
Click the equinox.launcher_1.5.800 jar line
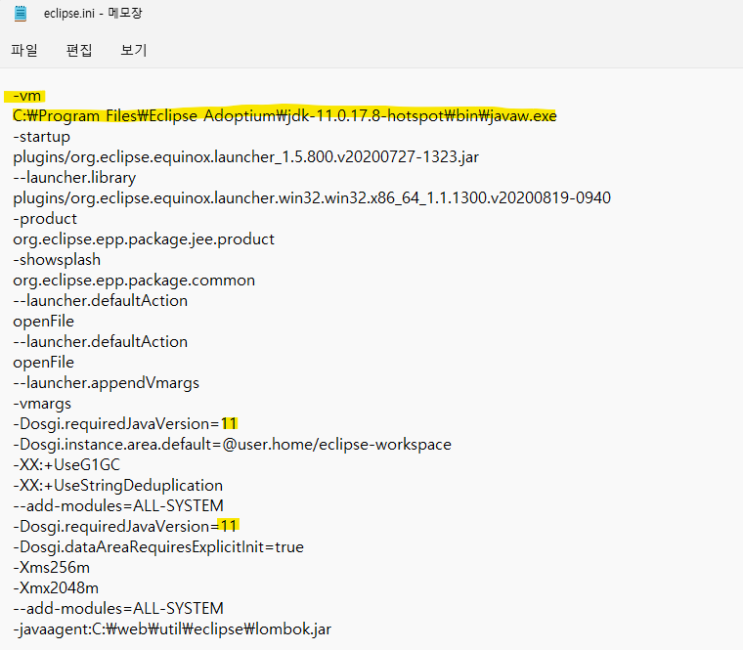tap(246, 157)
